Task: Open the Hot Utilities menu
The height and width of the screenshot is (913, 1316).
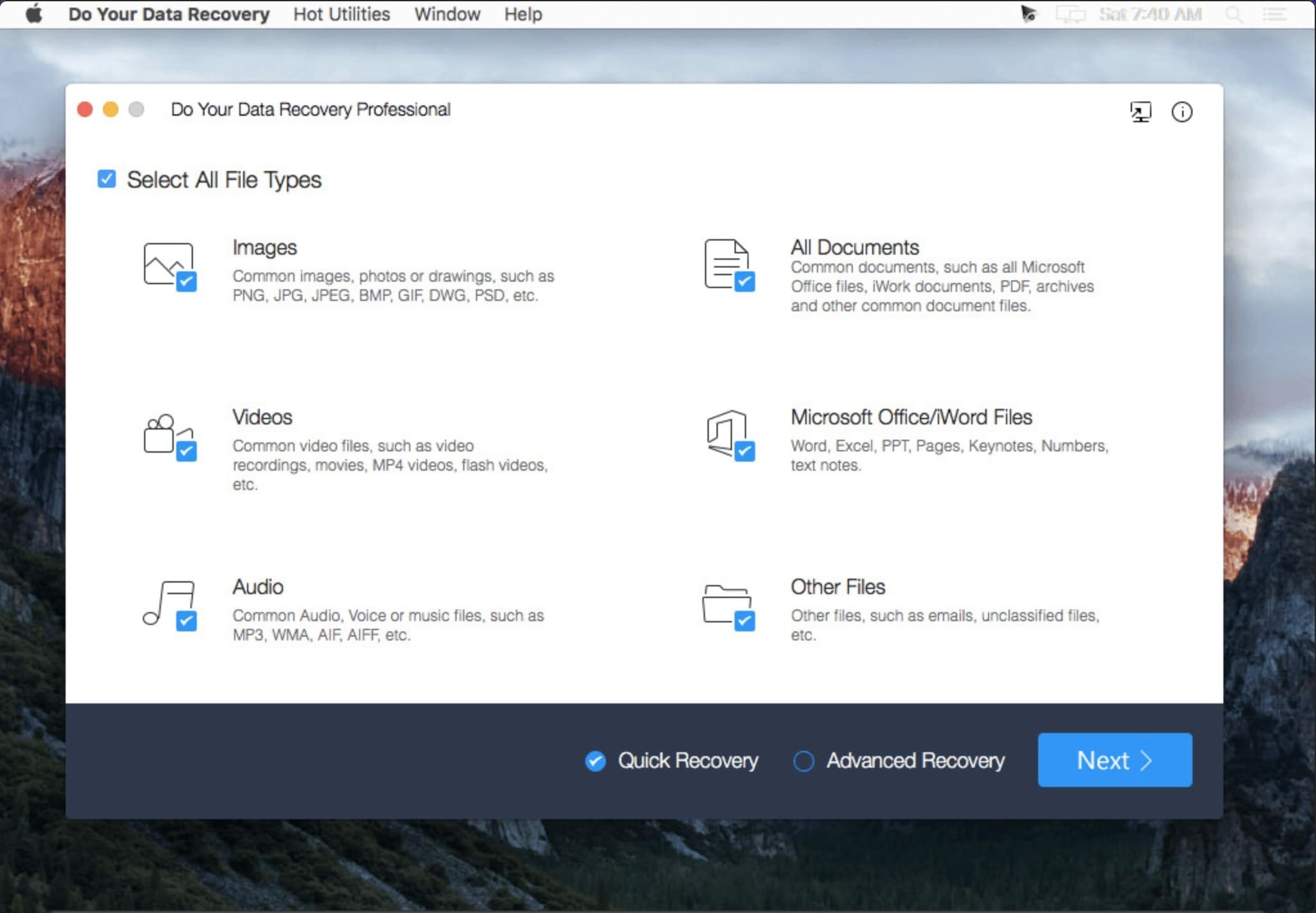Action: (x=341, y=14)
